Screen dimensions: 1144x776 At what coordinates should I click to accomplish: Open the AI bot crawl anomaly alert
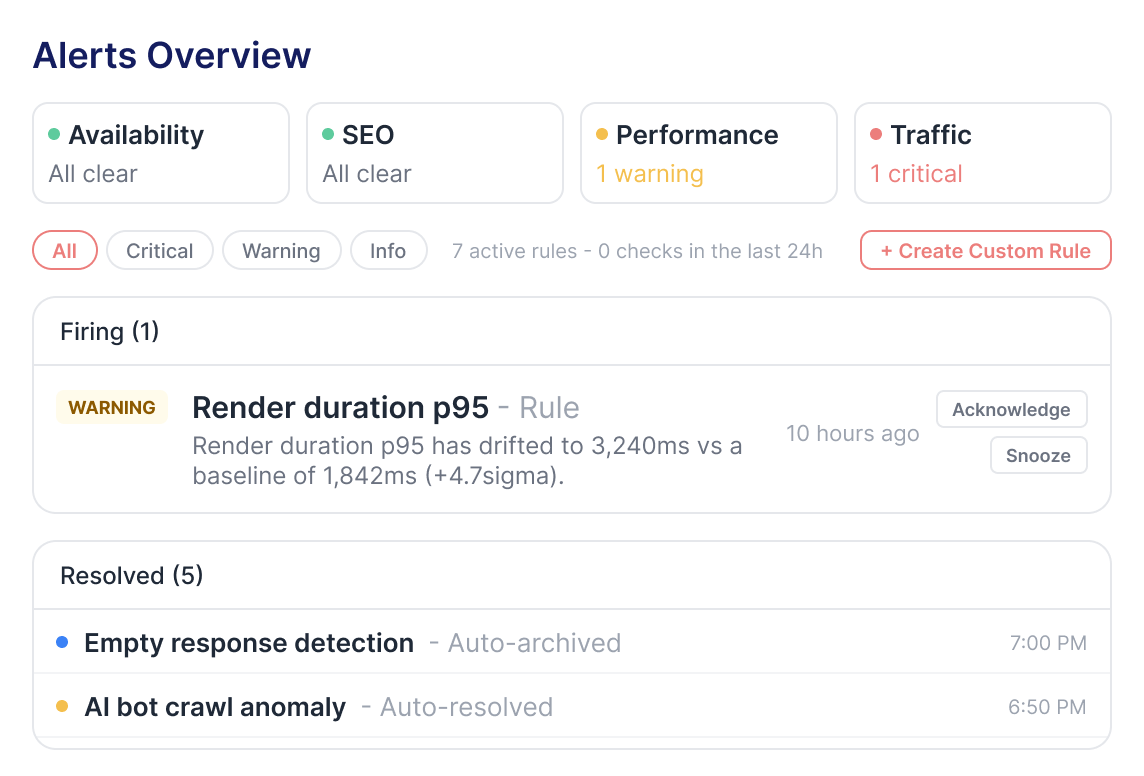pyautogui.click(x=572, y=706)
